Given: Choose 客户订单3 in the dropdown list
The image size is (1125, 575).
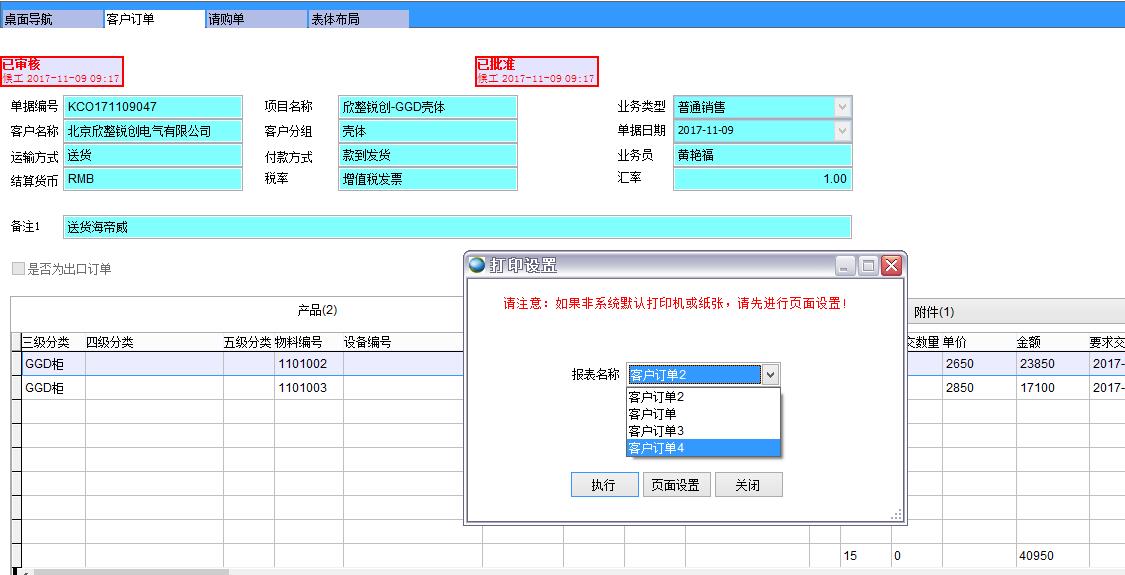Looking at the screenshot, I should tap(656, 431).
